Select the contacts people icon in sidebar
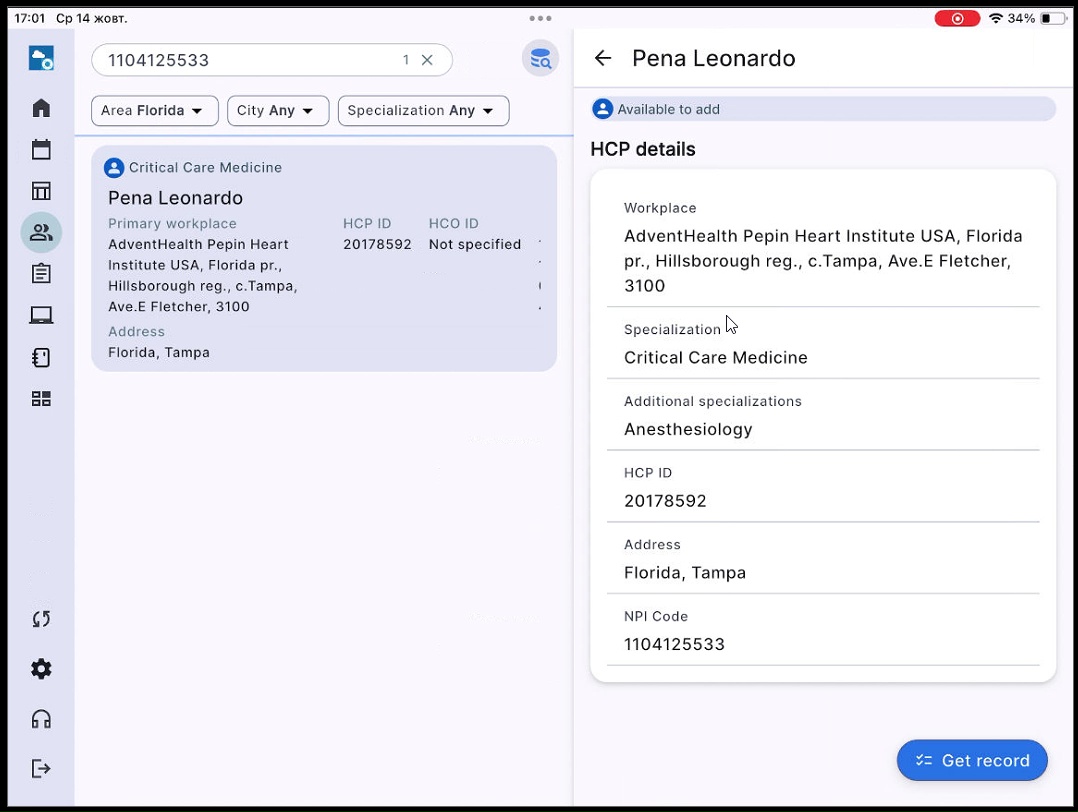 click(41, 232)
